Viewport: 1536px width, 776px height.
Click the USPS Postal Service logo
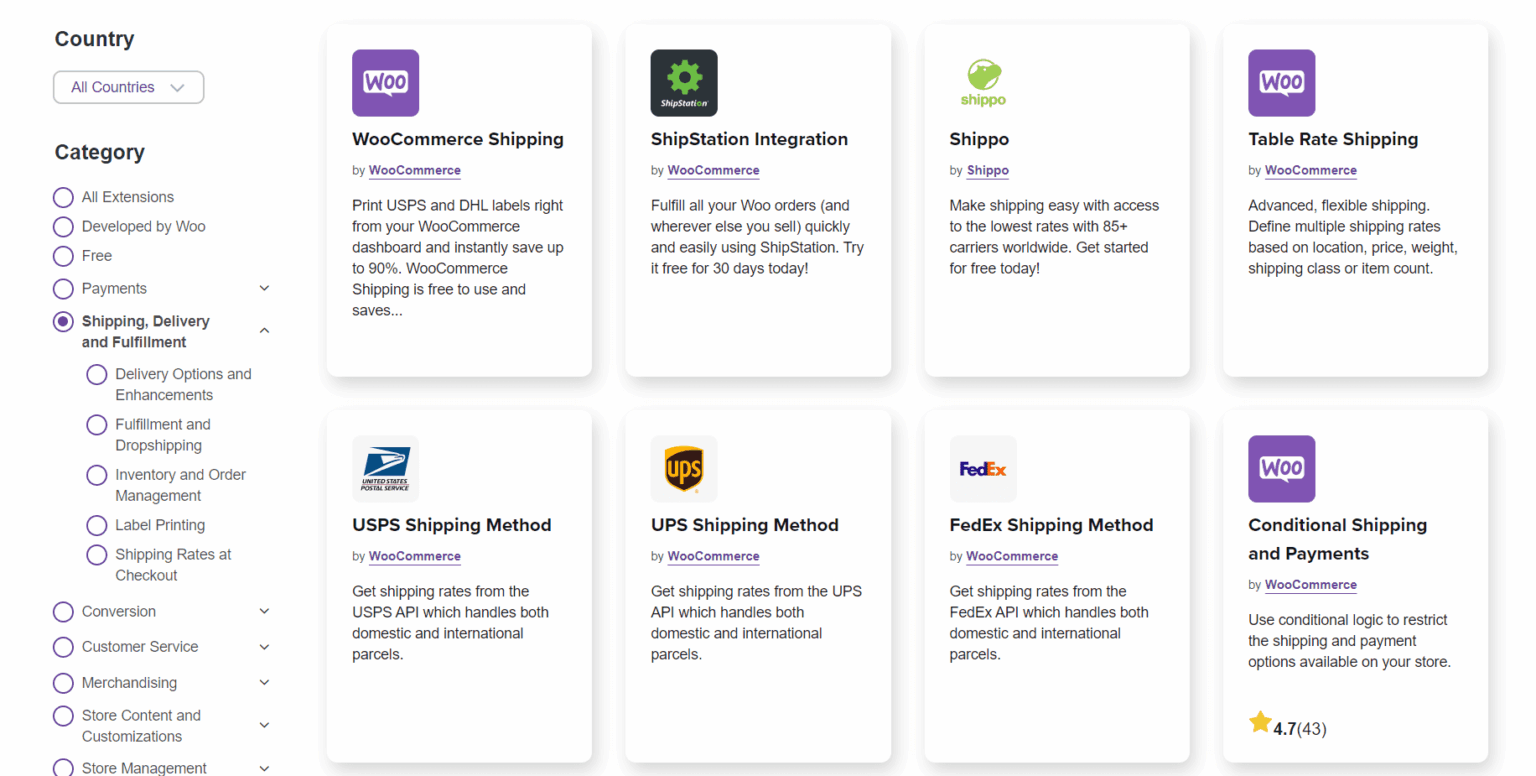click(x=385, y=468)
